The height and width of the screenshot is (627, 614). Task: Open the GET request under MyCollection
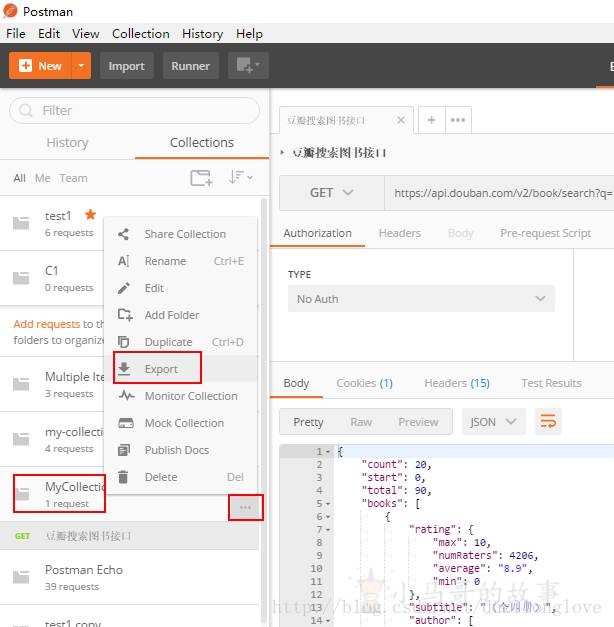click(x=129, y=536)
